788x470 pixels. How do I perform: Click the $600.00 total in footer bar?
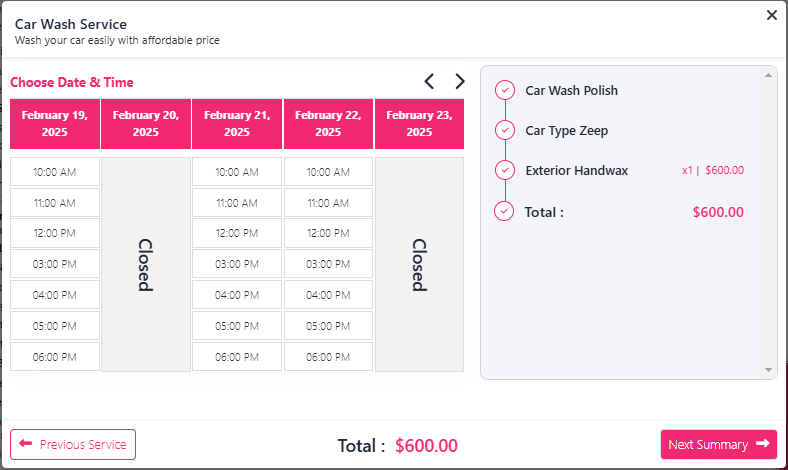[426, 445]
